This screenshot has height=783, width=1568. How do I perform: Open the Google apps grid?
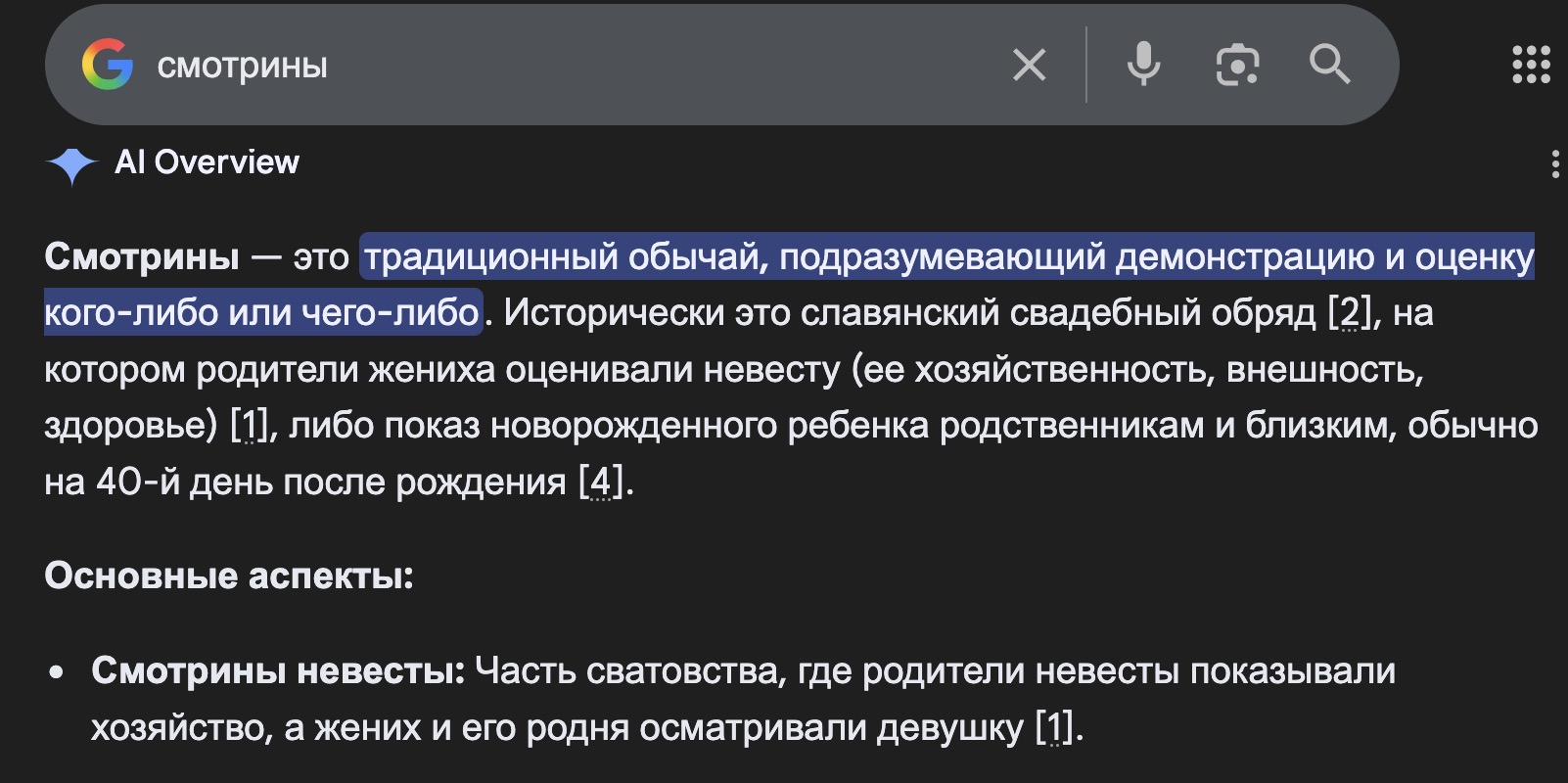[x=1531, y=66]
